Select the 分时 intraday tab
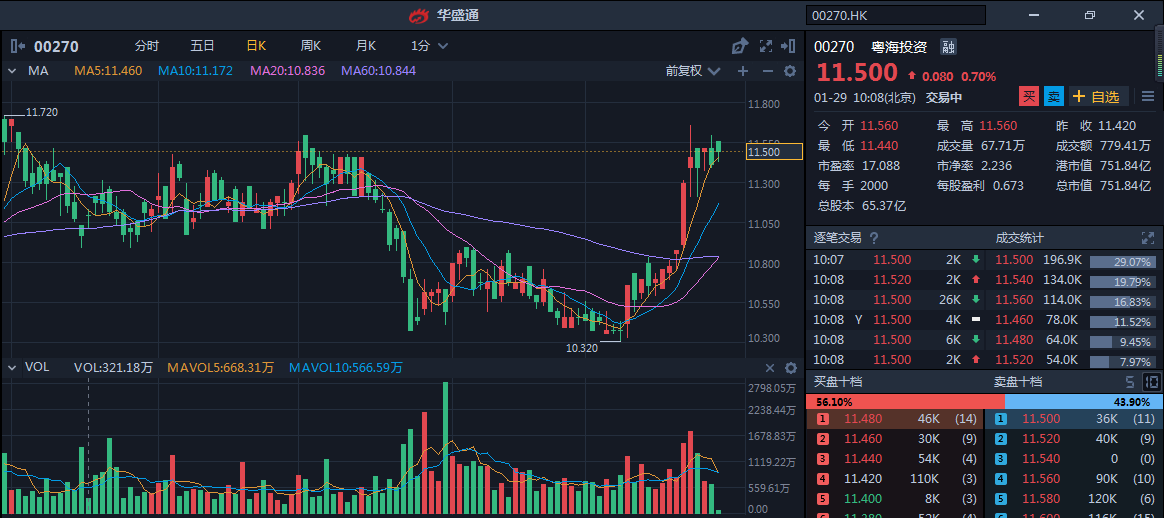The width and height of the screenshot is (1164, 518). [146, 46]
